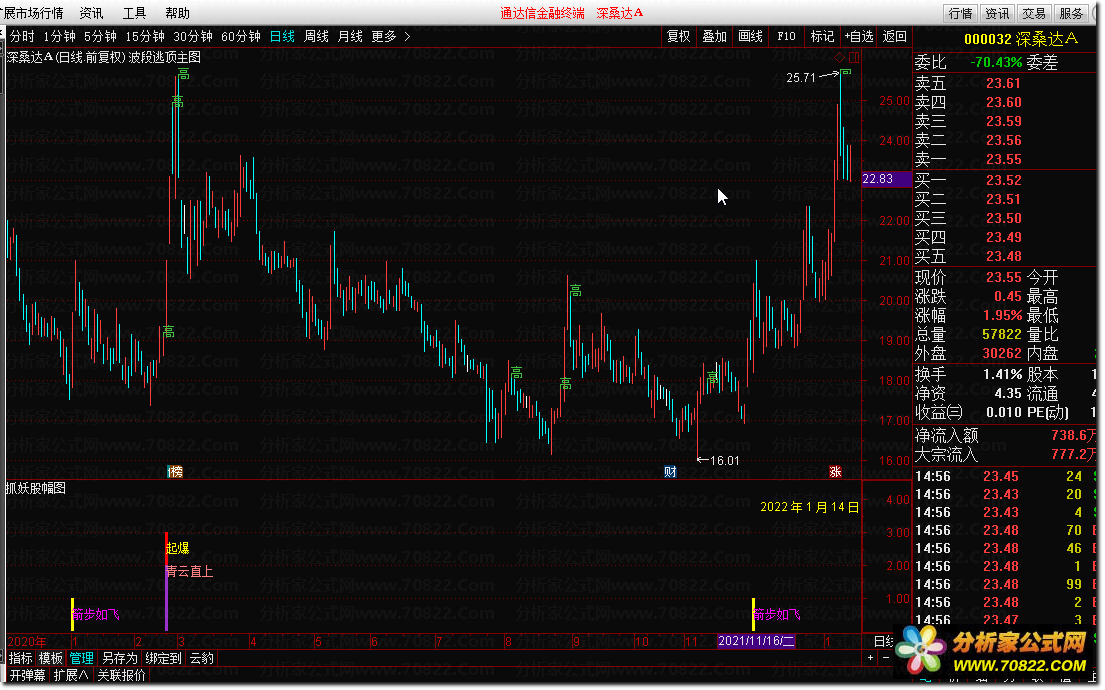Click the 青云直上 signal label
1105x690 pixels.
click(x=190, y=571)
